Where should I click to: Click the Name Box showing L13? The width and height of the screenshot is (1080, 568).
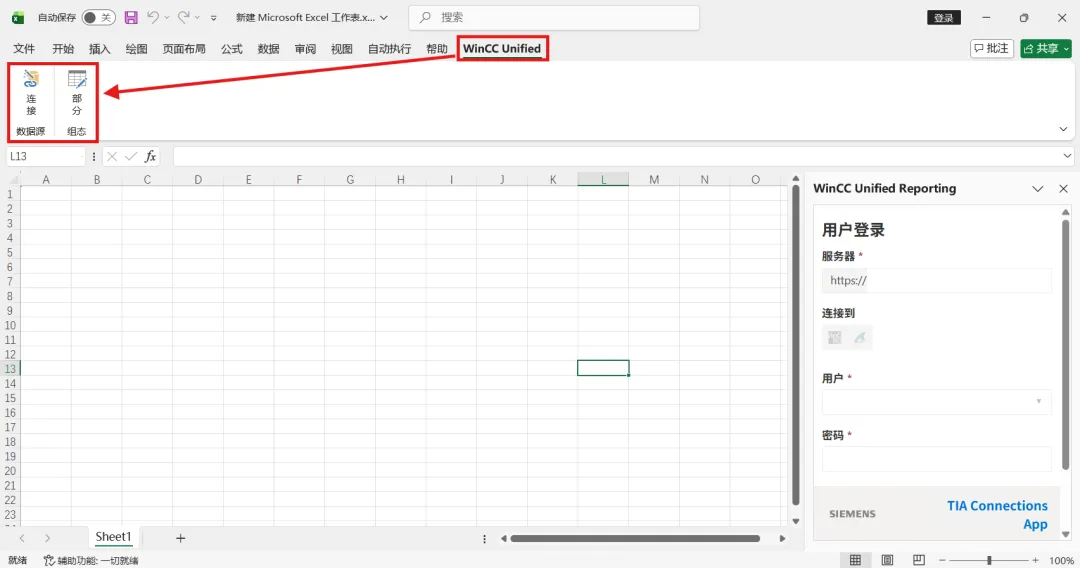tap(45, 156)
